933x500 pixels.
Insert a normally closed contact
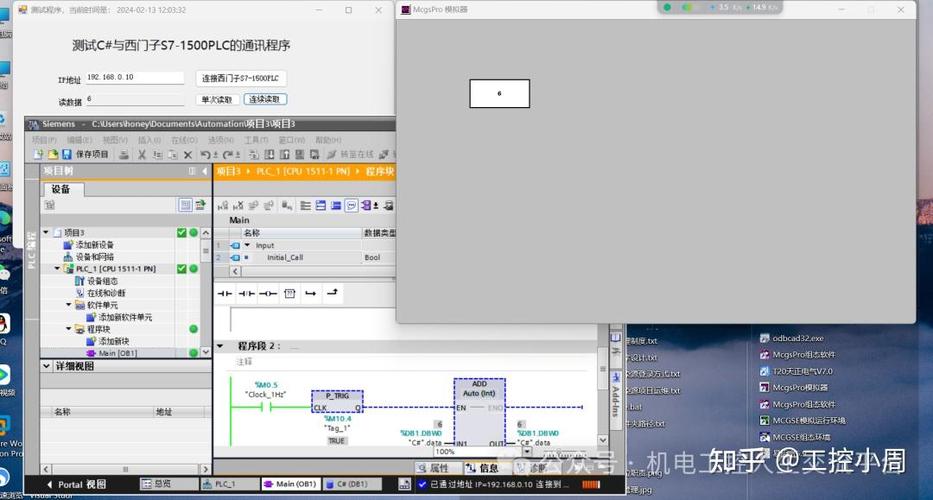246,293
